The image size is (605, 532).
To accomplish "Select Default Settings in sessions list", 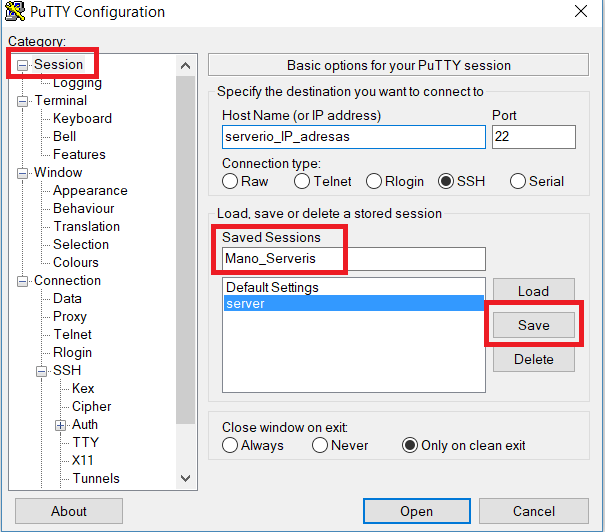I will coord(354,287).
